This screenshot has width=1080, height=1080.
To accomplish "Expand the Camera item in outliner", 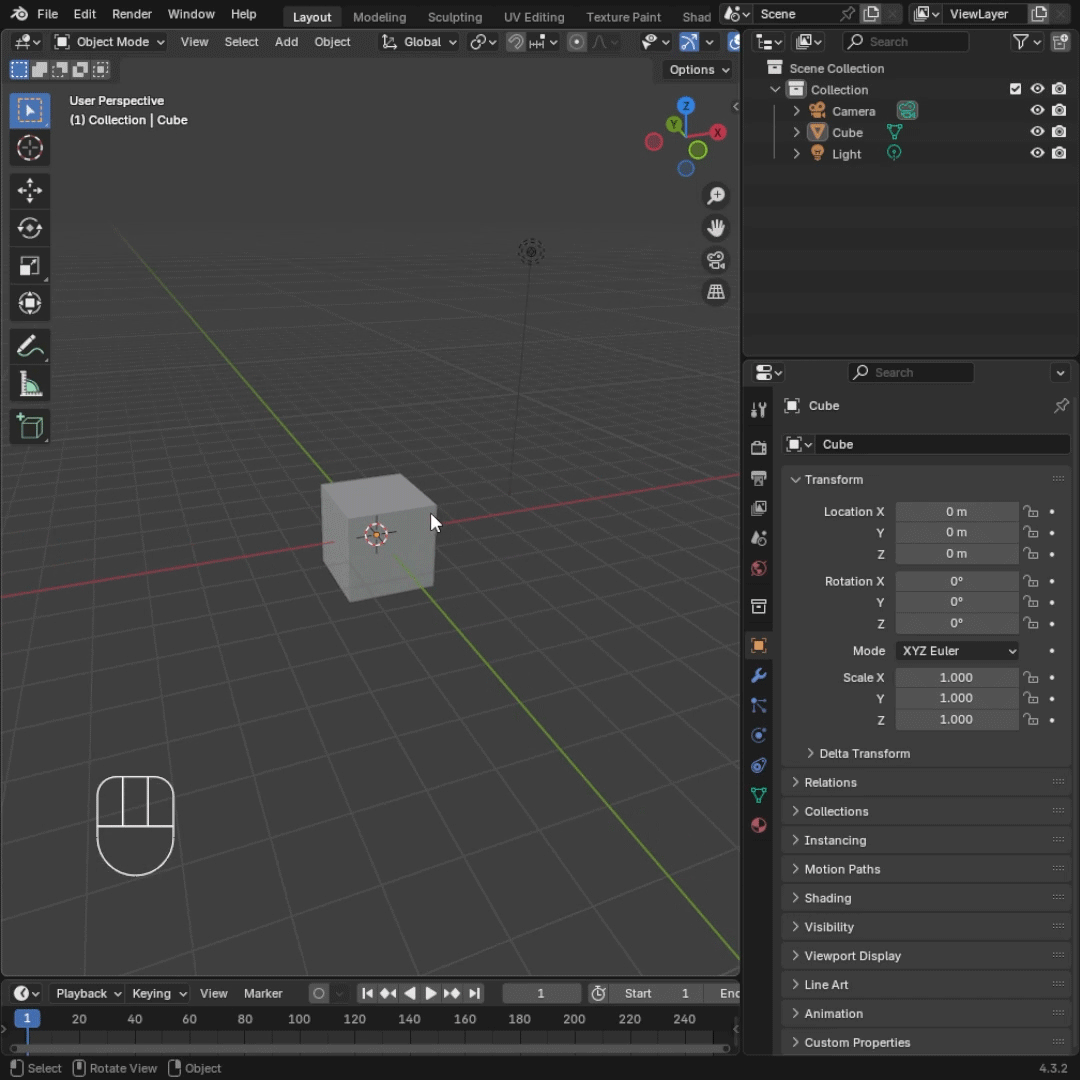I will [797, 111].
